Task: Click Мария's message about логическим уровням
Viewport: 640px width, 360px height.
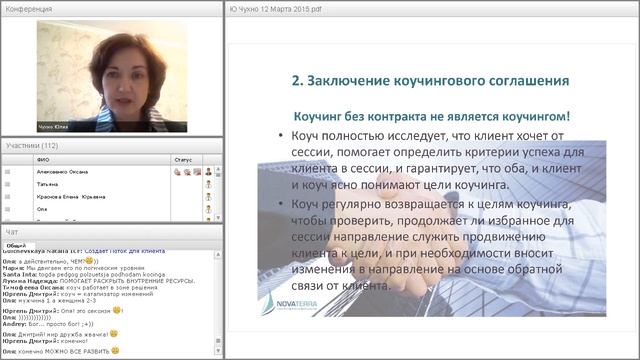Action: pyautogui.click(x=73, y=268)
